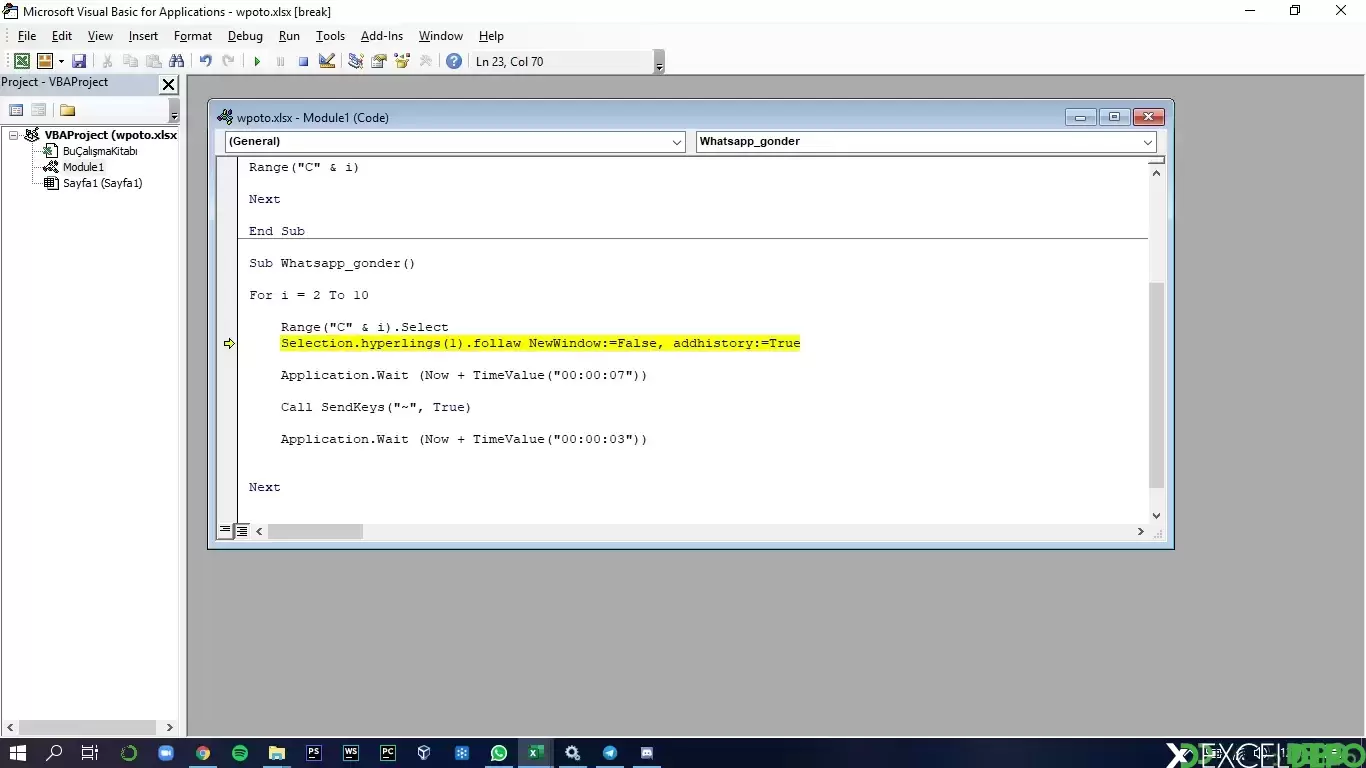Image resolution: width=1366 pixels, height=768 pixels.
Task: Open the Format menu
Action: click(193, 36)
